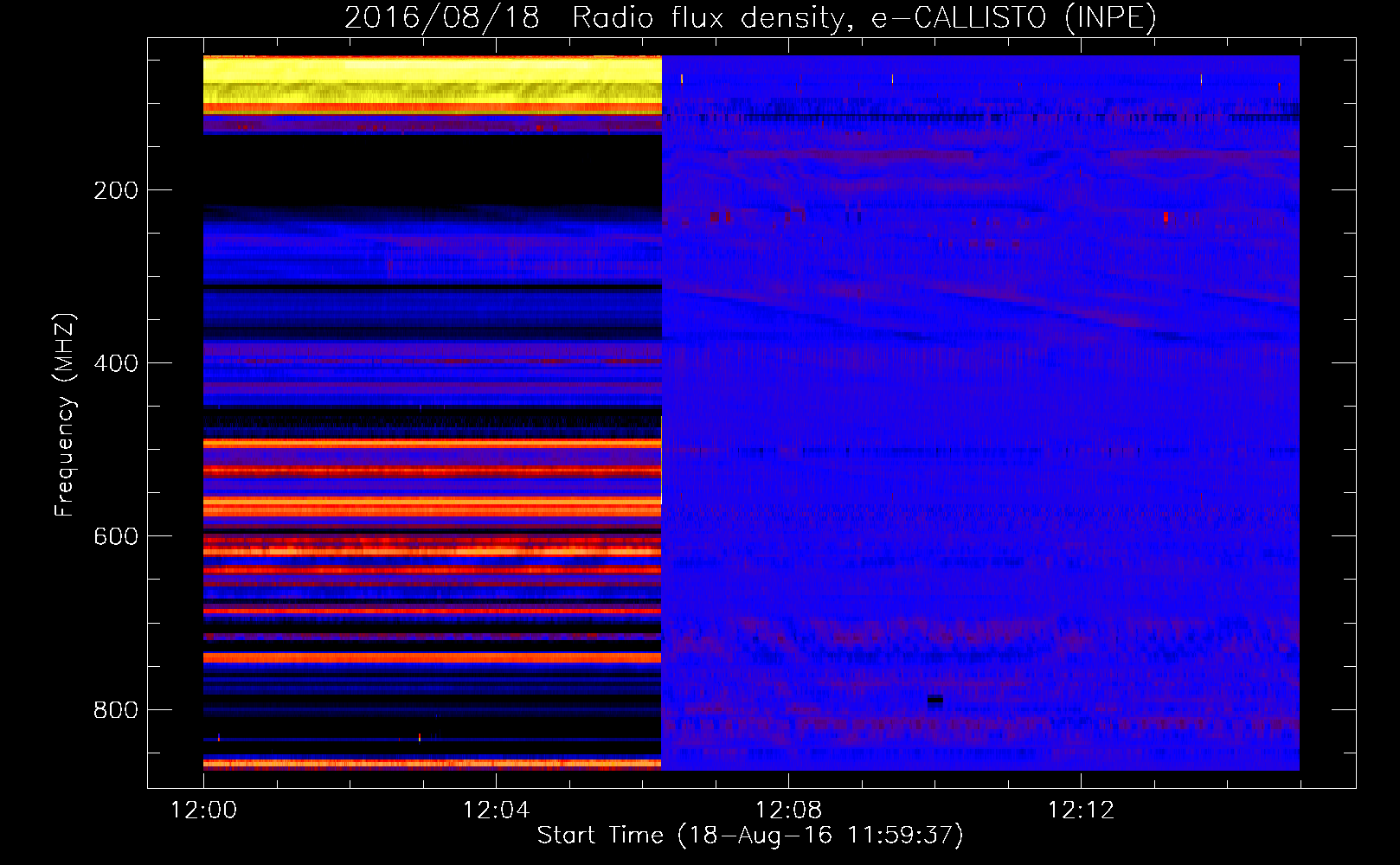Click the "Start Time (18-Aug-16 11:59:37)" label
This screenshot has width=1400, height=865.
point(750,836)
